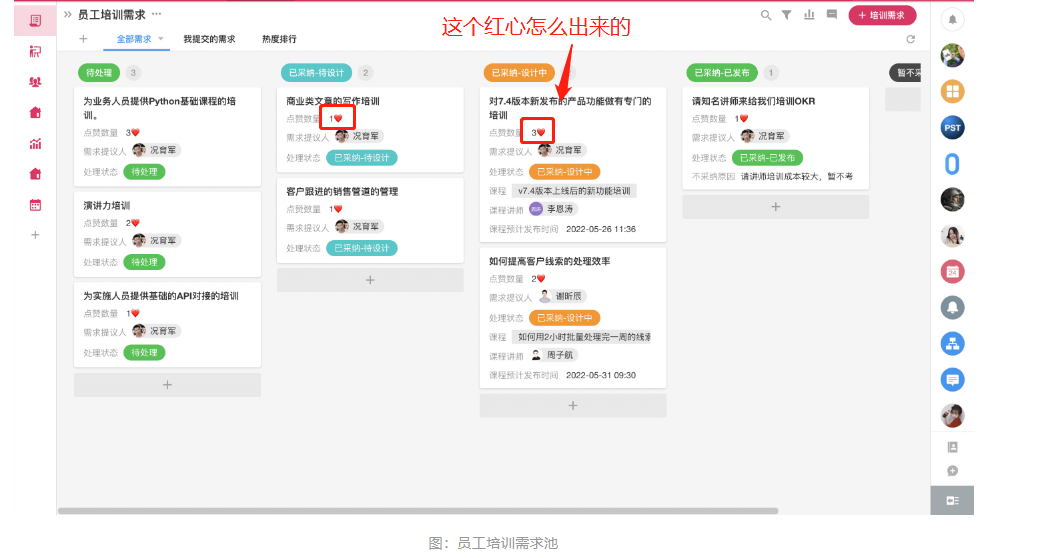Click the 待处理 column header tag
Viewport: 1052px width, 558px height.
point(99,72)
